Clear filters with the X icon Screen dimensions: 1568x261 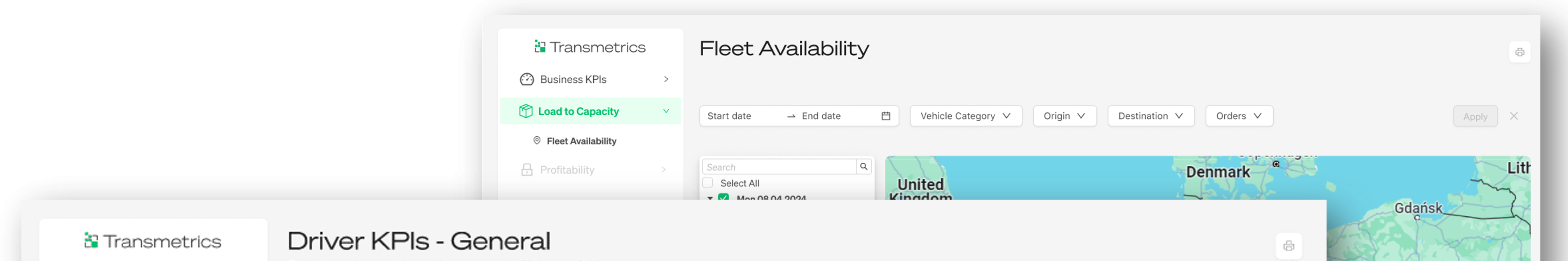[1514, 116]
